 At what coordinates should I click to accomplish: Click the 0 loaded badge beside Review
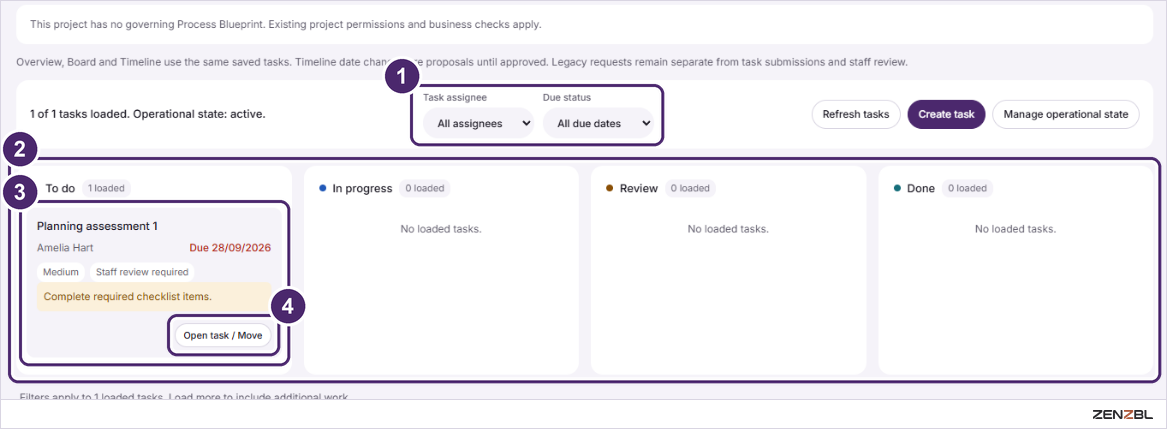click(x=690, y=188)
